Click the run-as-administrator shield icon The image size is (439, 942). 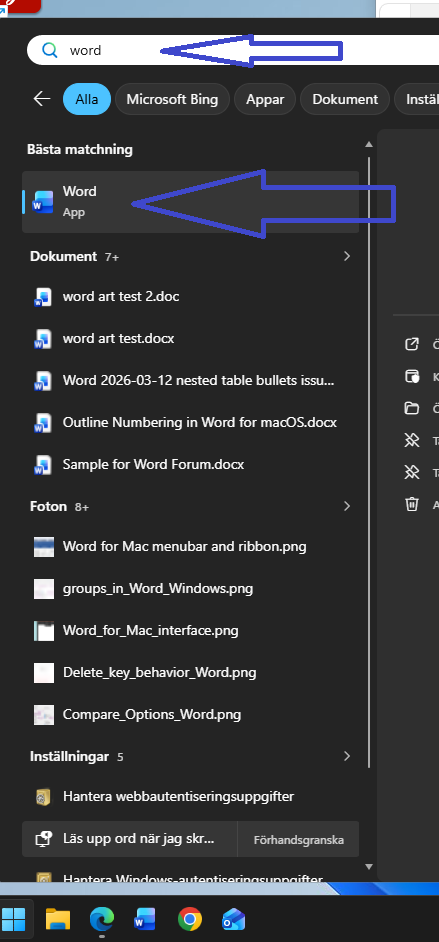(411, 377)
